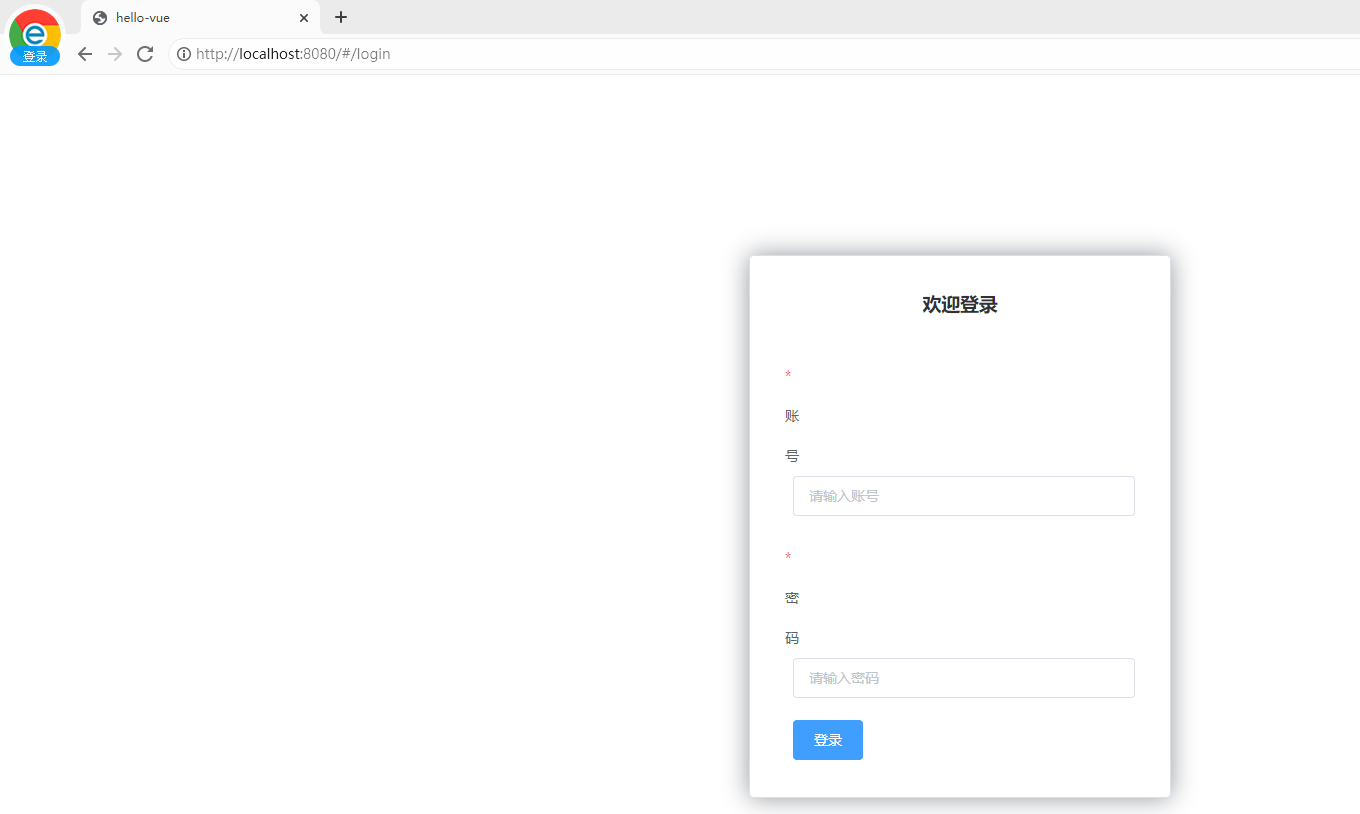The height and width of the screenshot is (814, 1360).
Task: Focus the 请输入密码 password input field
Action: pyautogui.click(x=963, y=678)
